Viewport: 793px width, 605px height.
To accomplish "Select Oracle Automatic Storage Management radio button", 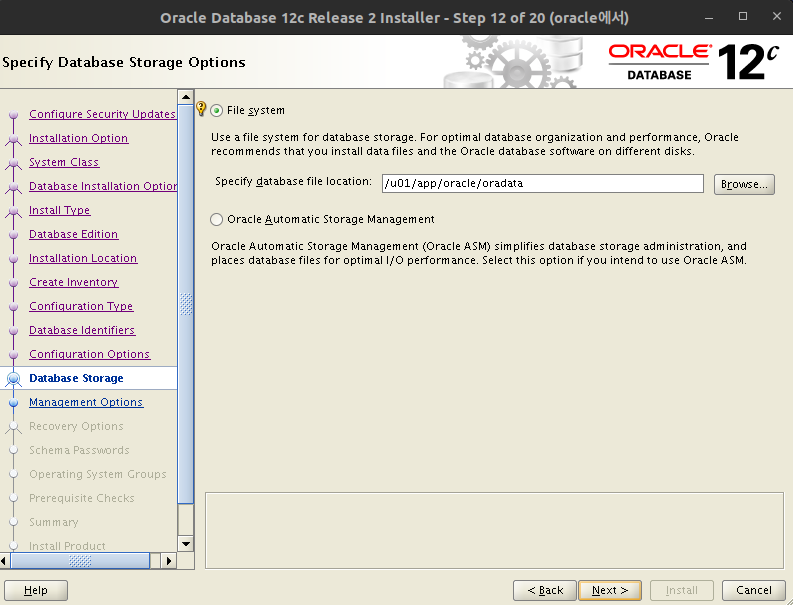I will [216, 219].
